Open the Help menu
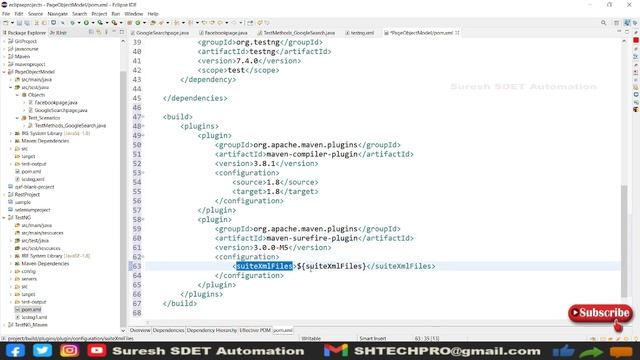This screenshot has height=360, width=640. pyautogui.click(x=153, y=14)
